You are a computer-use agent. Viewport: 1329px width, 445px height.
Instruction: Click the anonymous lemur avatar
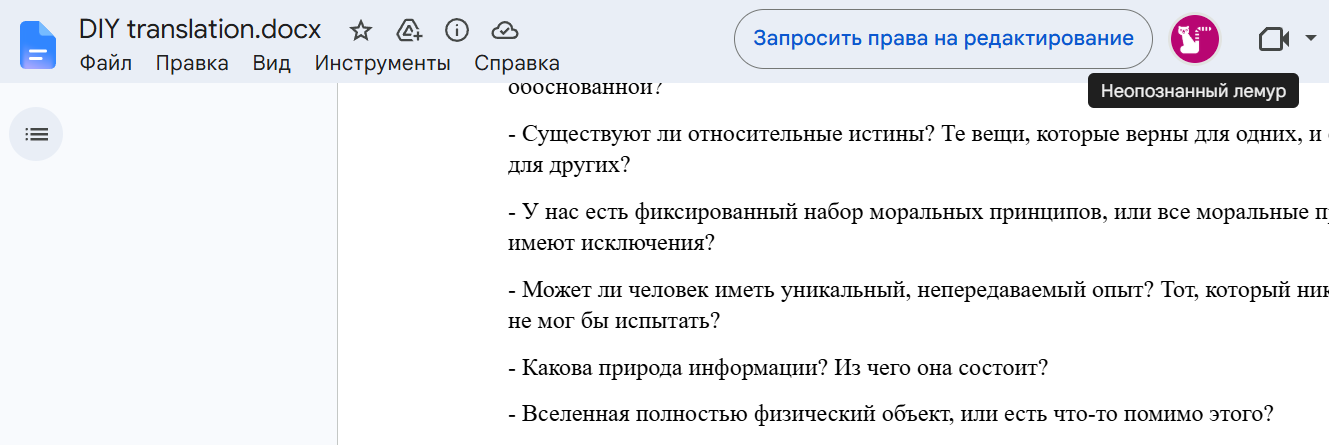pos(1194,39)
